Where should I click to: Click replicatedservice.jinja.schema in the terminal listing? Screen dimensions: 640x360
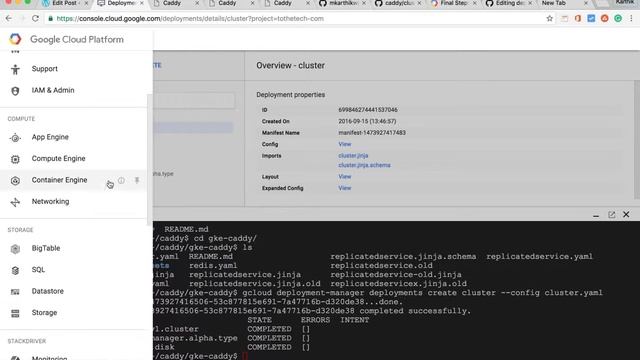(x=403, y=257)
